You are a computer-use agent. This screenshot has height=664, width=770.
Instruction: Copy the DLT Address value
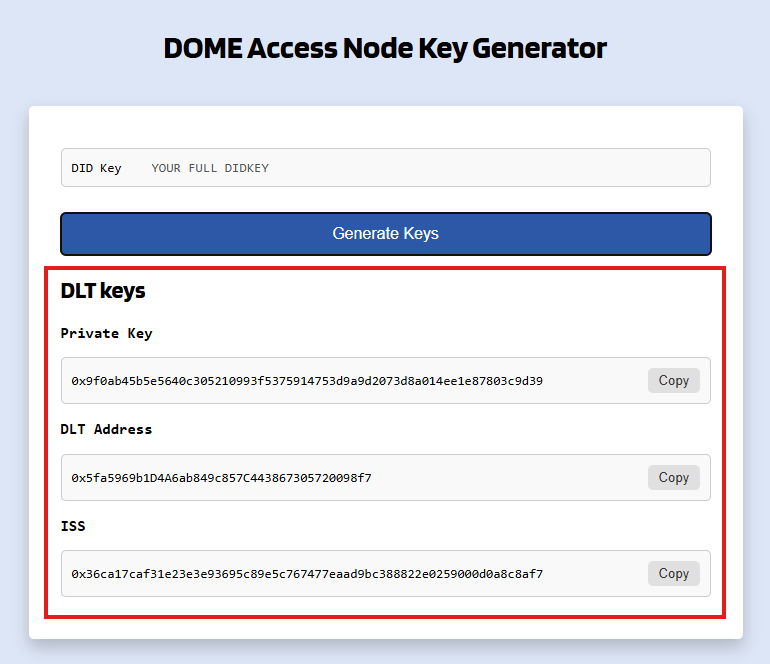pyautogui.click(x=673, y=477)
